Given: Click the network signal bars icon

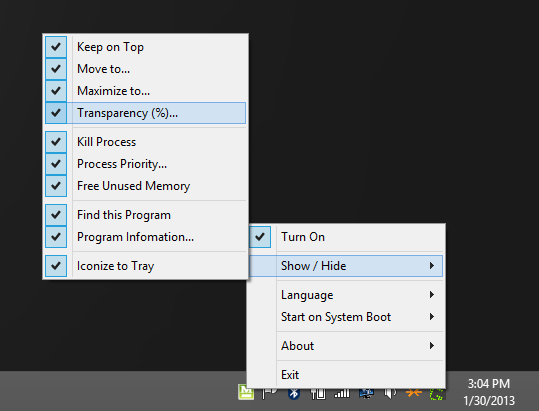Looking at the screenshot, I should coord(342,393).
